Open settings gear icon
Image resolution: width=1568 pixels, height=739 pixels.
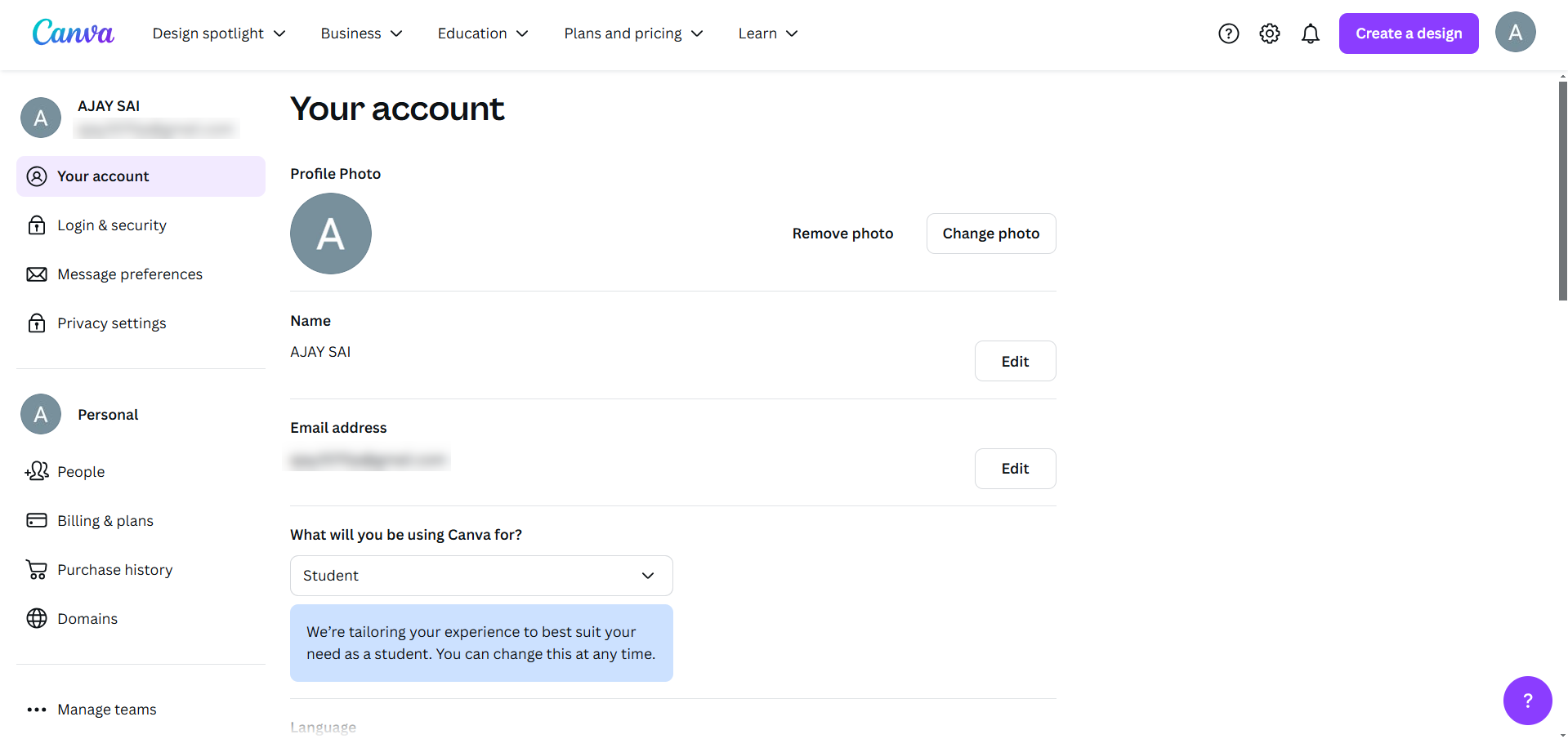click(x=1269, y=33)
